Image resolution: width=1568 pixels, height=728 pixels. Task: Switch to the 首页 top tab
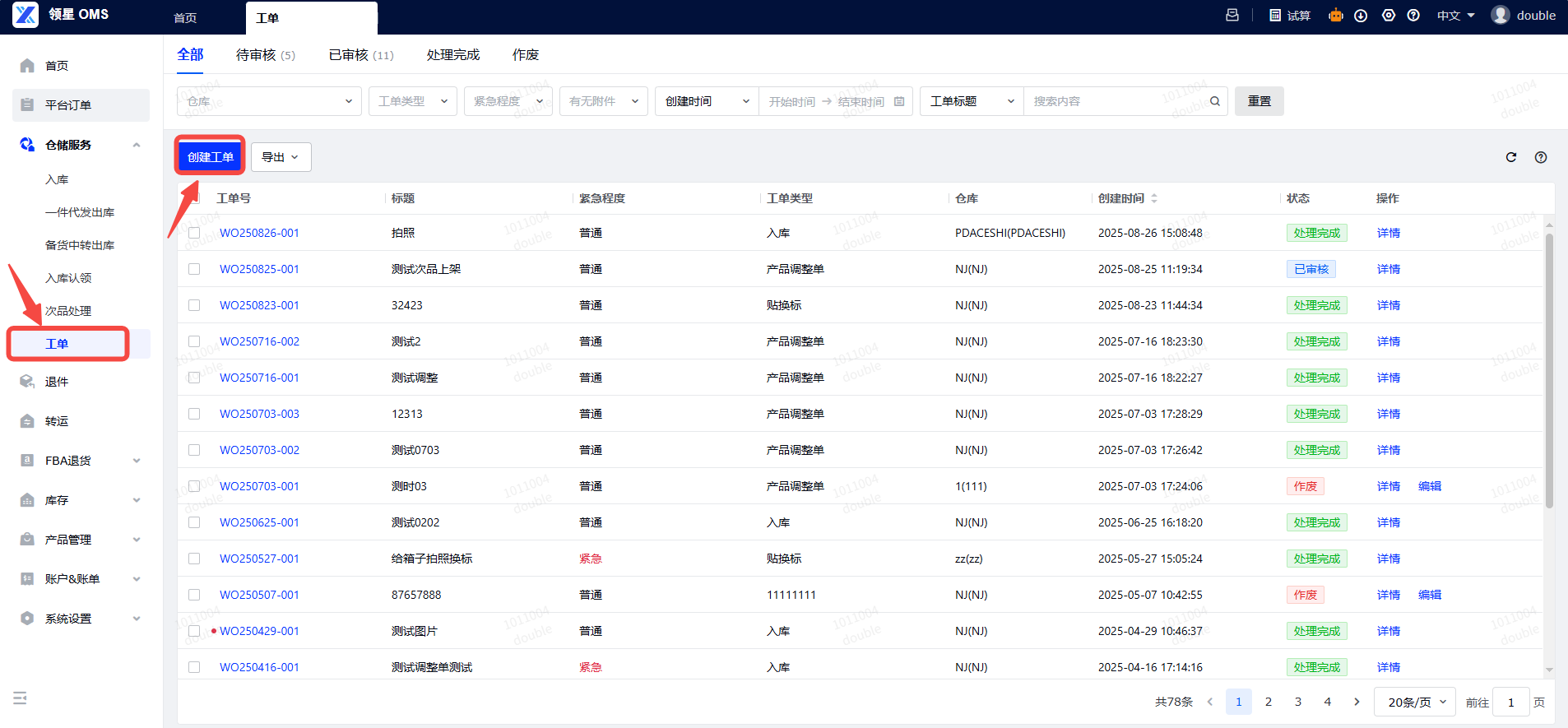185,18
